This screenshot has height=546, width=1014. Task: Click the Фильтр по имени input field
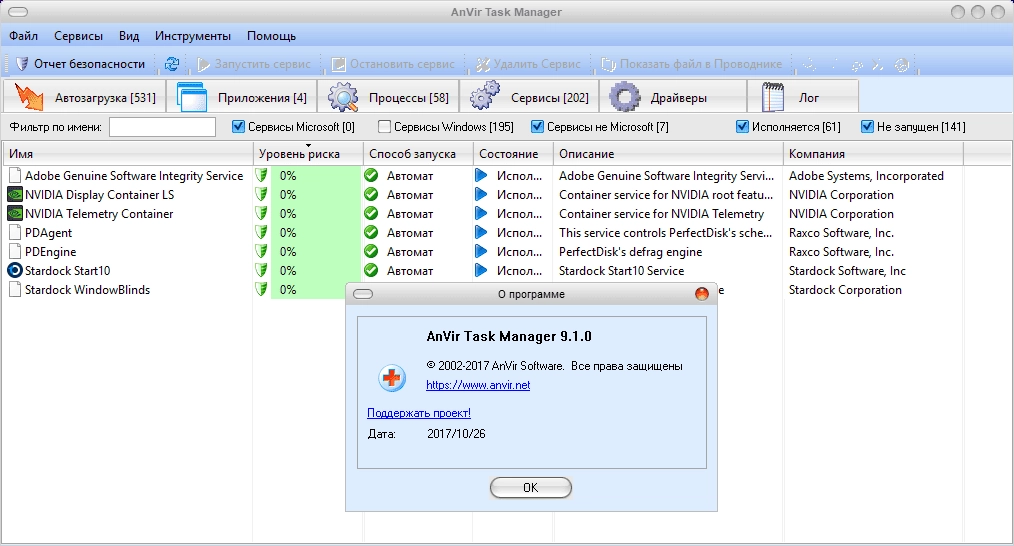(162, 127)
